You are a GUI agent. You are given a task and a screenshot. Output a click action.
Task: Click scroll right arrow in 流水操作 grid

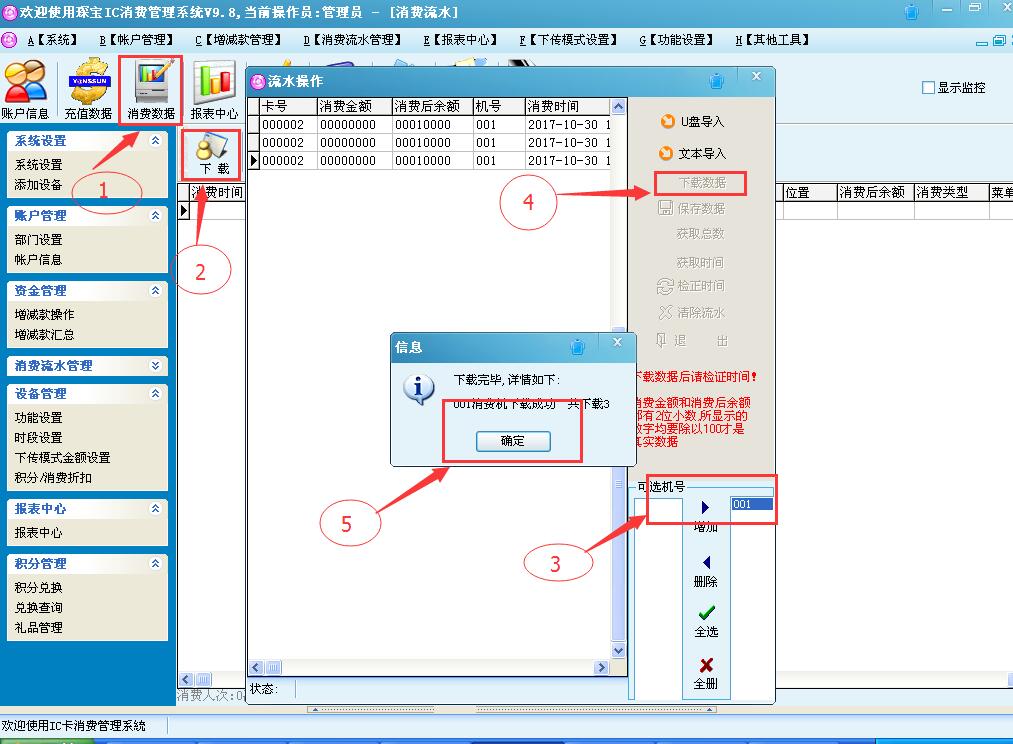pos(601,668)
